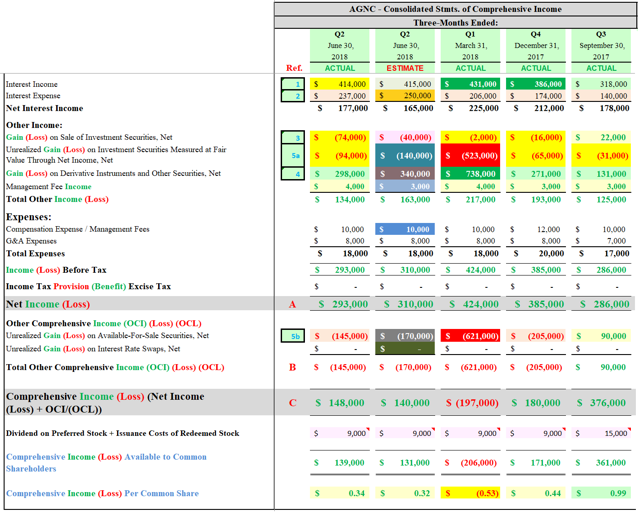This screenshot has height=514, width=640.
Task: Select the Three-Months Ended header bar
Action: tap(455, 23)
